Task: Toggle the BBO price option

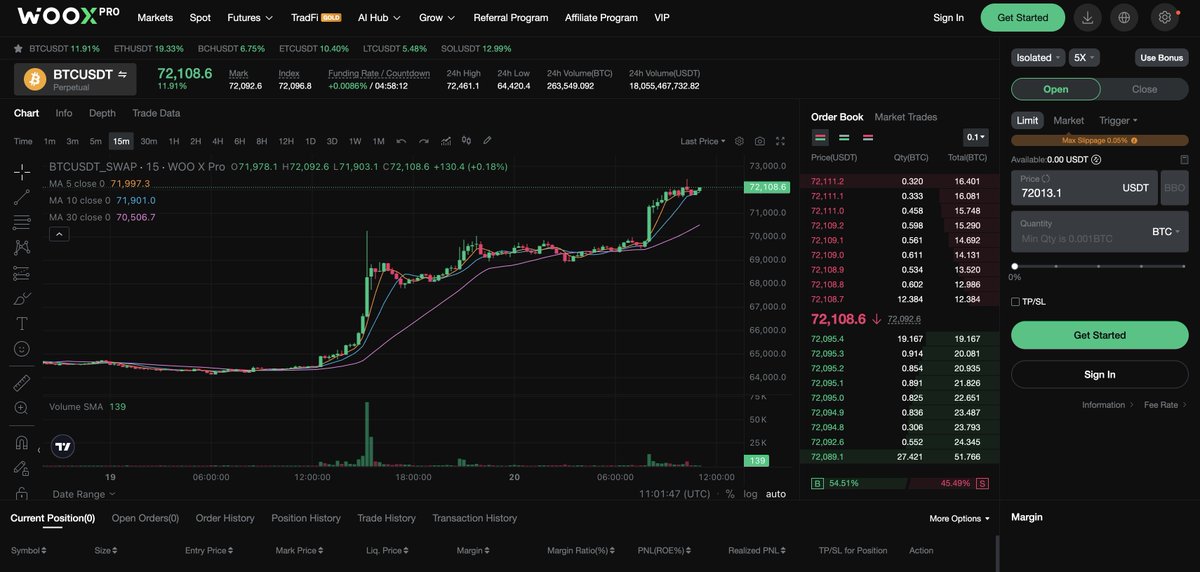Action: point(1175,188)
